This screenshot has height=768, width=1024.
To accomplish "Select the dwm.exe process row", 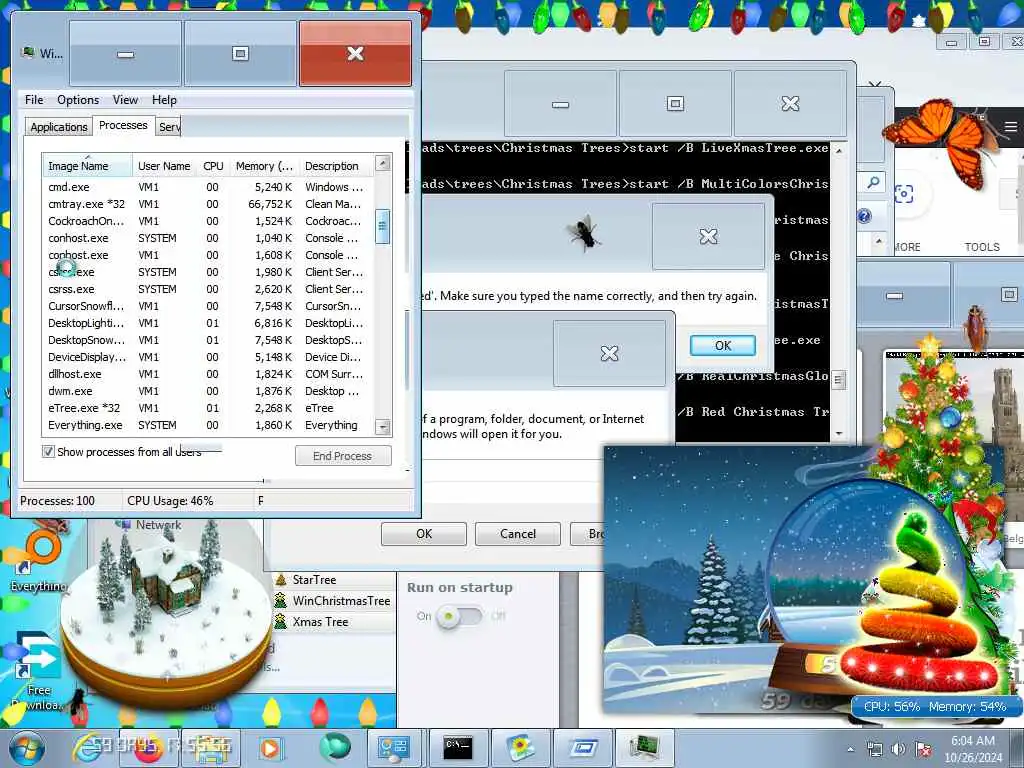I will (x=208, y=391).
